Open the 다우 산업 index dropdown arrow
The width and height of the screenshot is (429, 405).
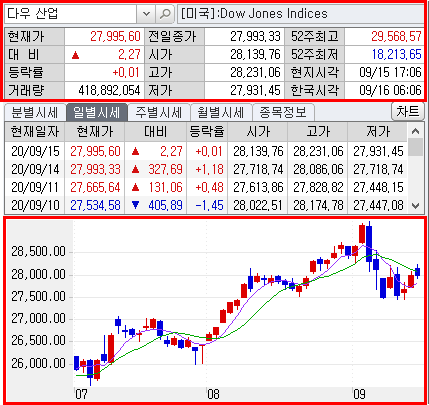tap(146, 14)
